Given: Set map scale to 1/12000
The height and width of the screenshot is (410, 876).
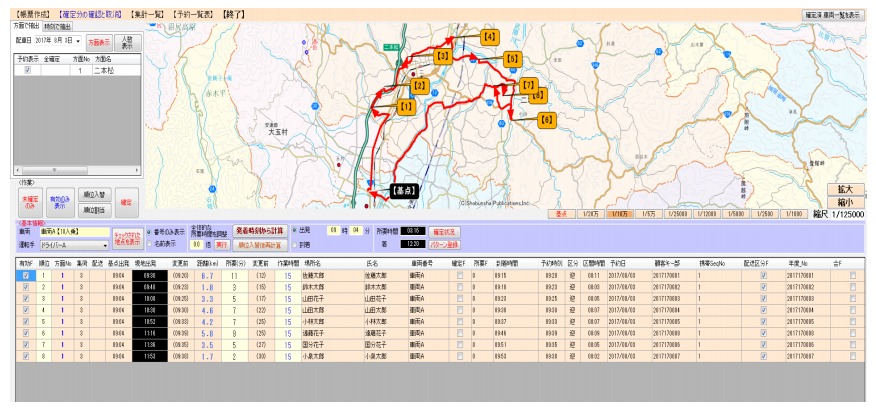Looking at the screenshot, I should point(707,214).
